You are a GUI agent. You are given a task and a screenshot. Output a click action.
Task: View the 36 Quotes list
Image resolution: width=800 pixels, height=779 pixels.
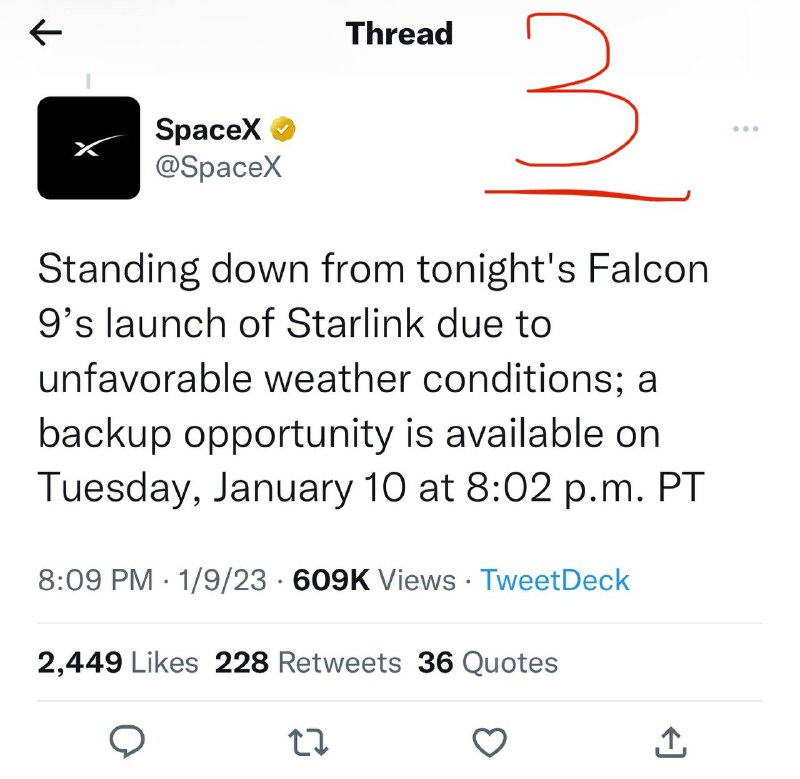pyautogui.click(x=488, y=663)
